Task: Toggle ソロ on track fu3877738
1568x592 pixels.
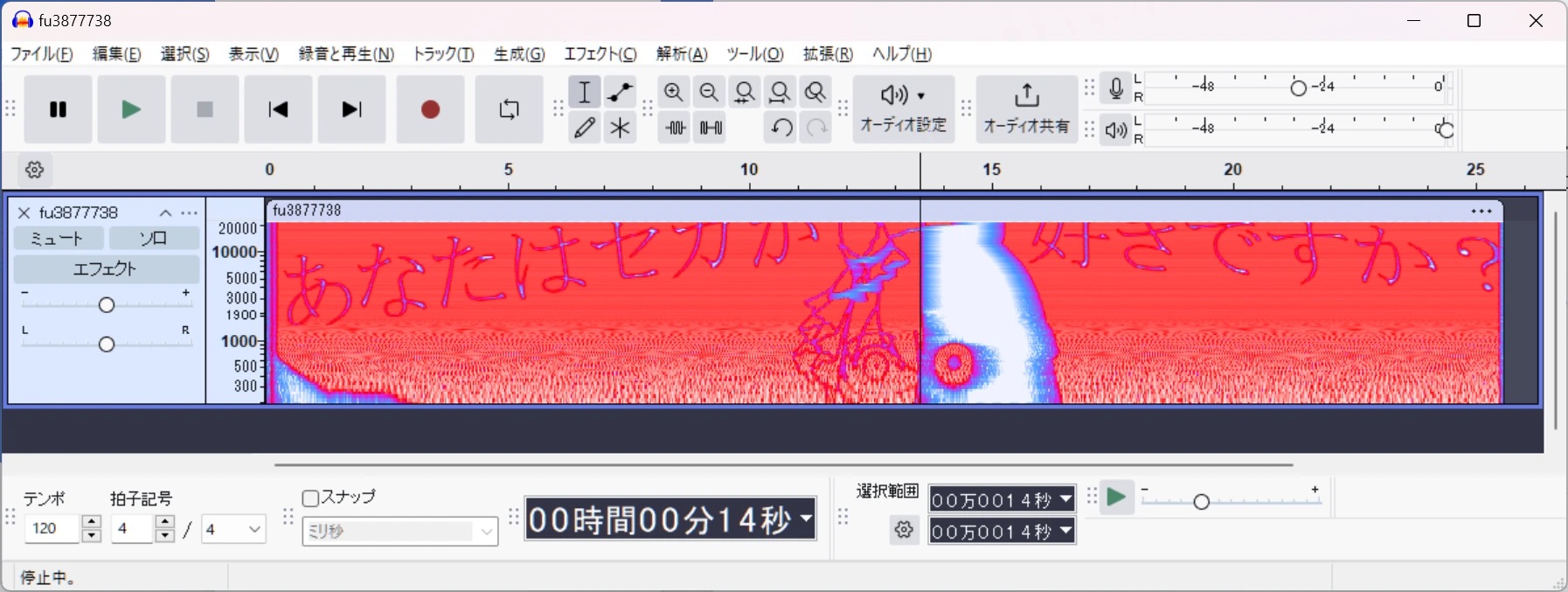Action: click(154, 239)
